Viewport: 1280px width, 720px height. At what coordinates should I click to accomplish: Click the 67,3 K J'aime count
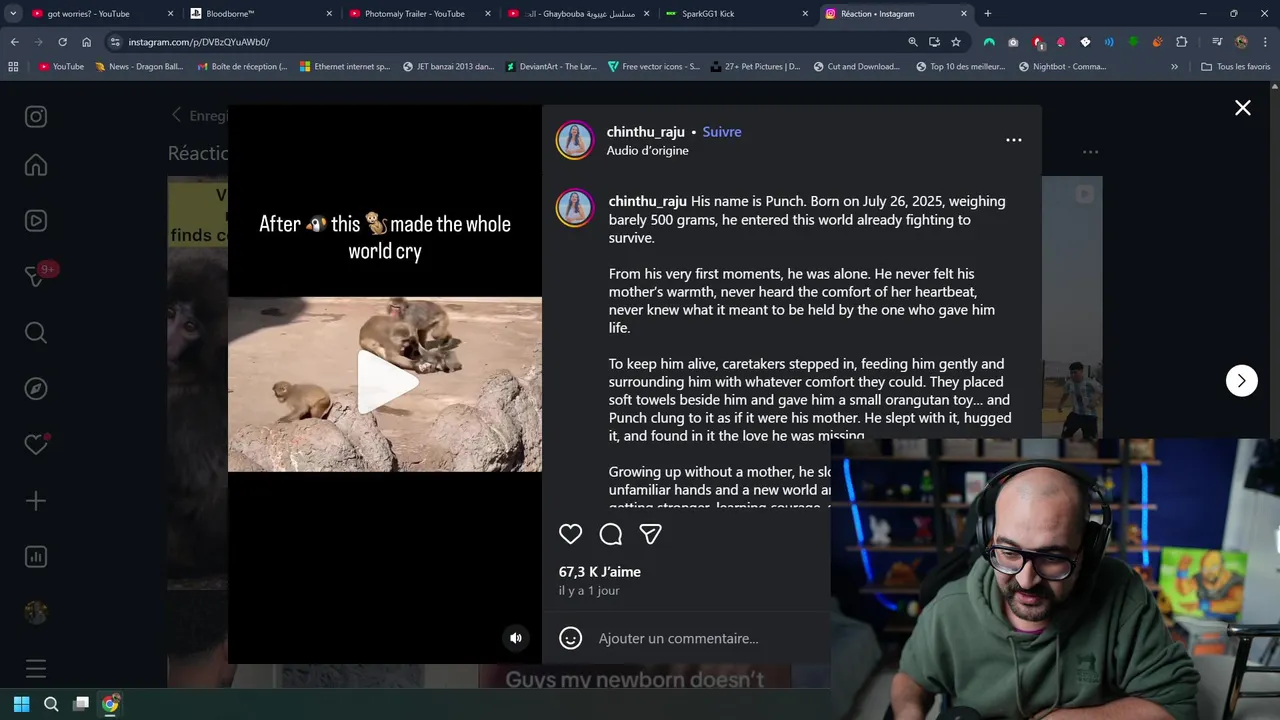599,572
